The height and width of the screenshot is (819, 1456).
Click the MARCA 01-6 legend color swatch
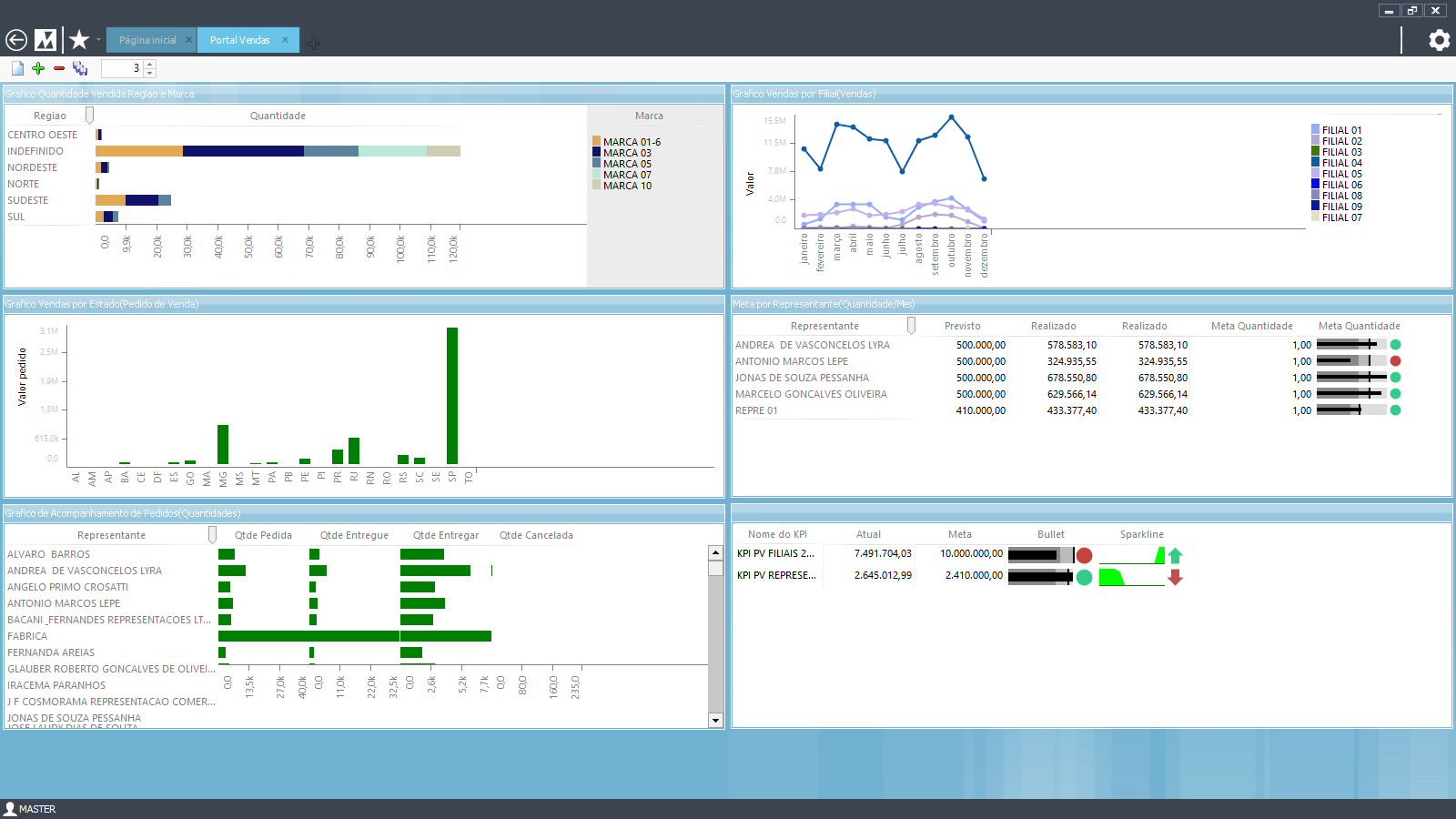597,142
